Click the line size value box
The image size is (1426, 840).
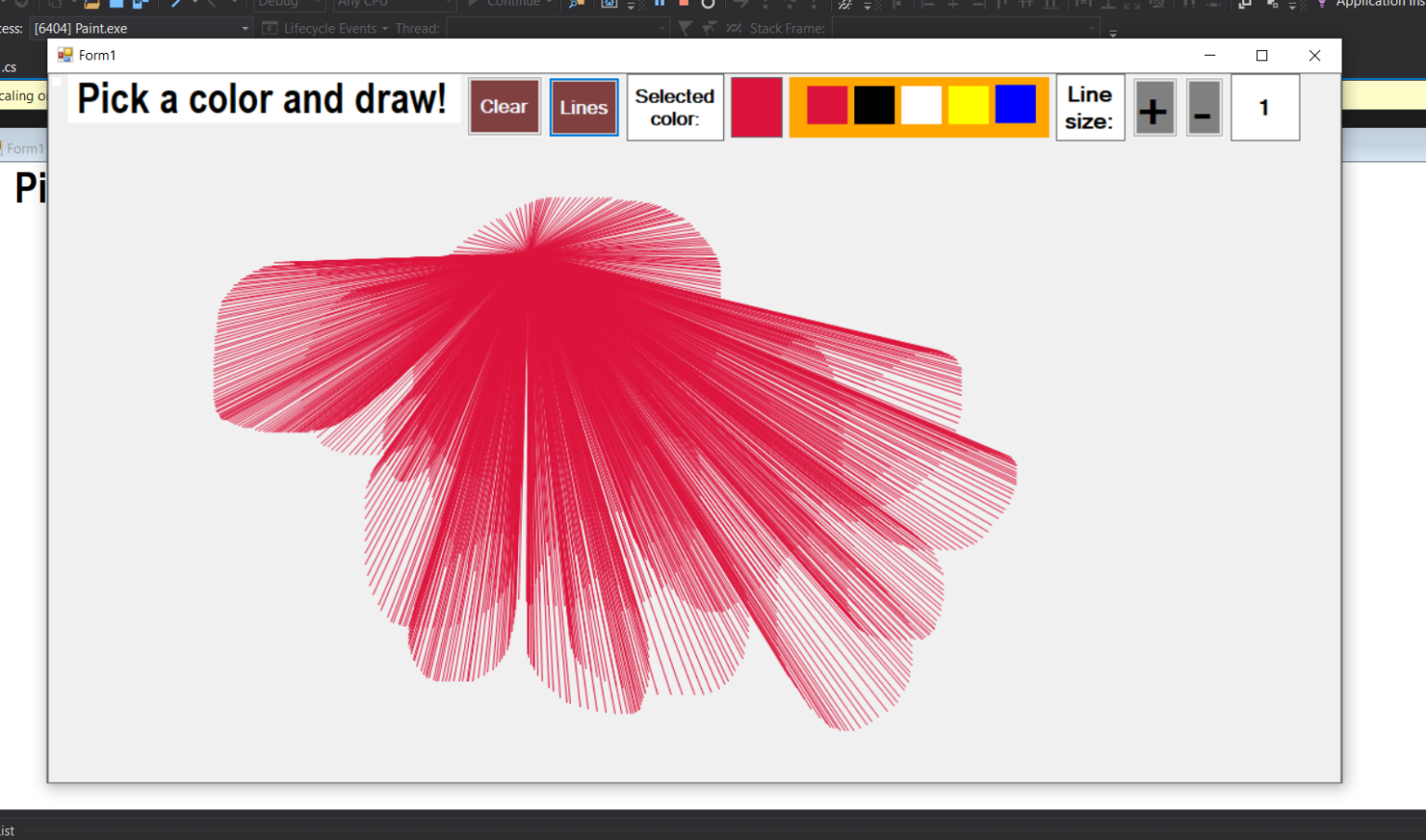point(1264,109)
